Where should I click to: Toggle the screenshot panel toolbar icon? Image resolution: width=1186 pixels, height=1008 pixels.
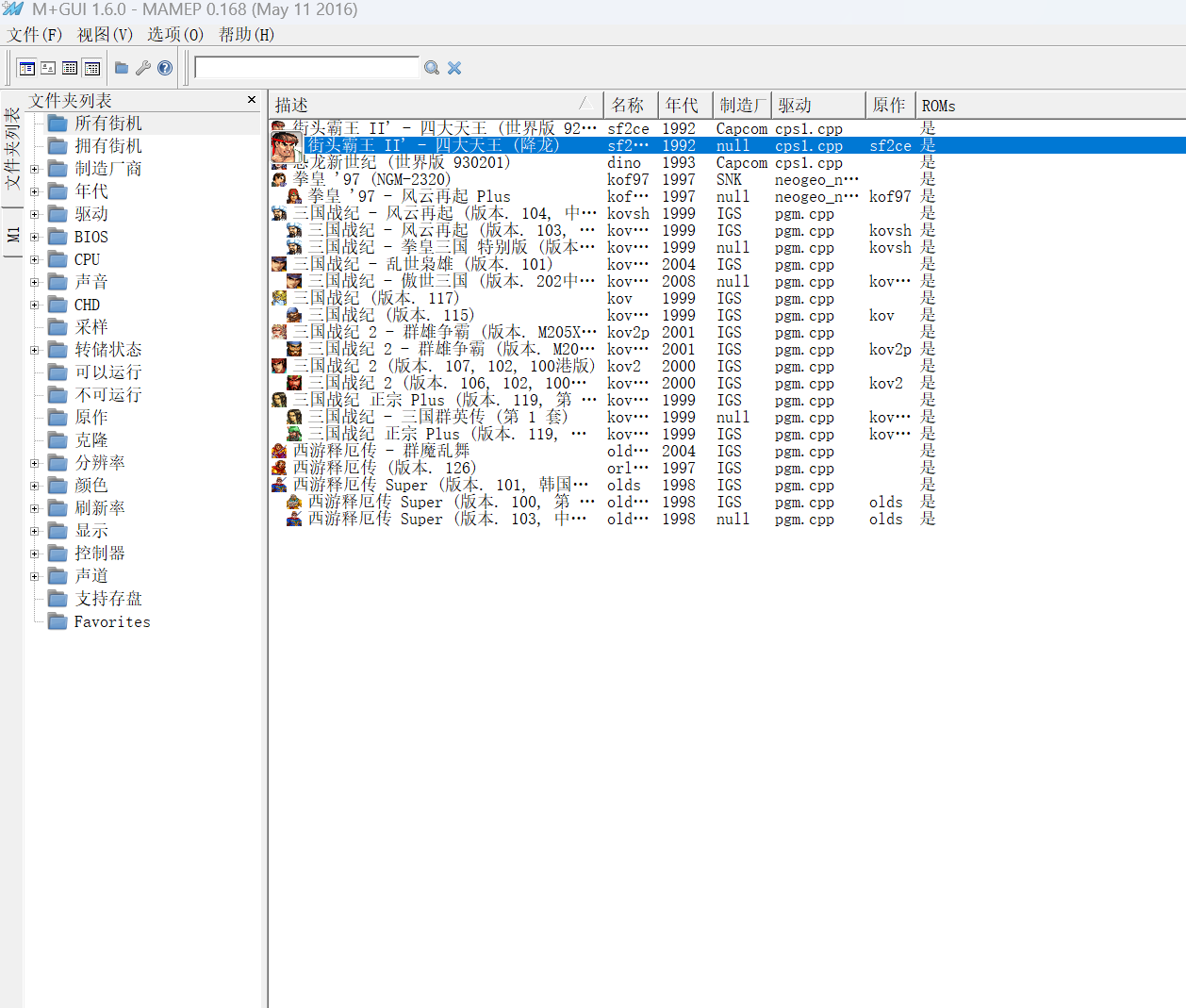pyautogui.click(x=48, y=68)
